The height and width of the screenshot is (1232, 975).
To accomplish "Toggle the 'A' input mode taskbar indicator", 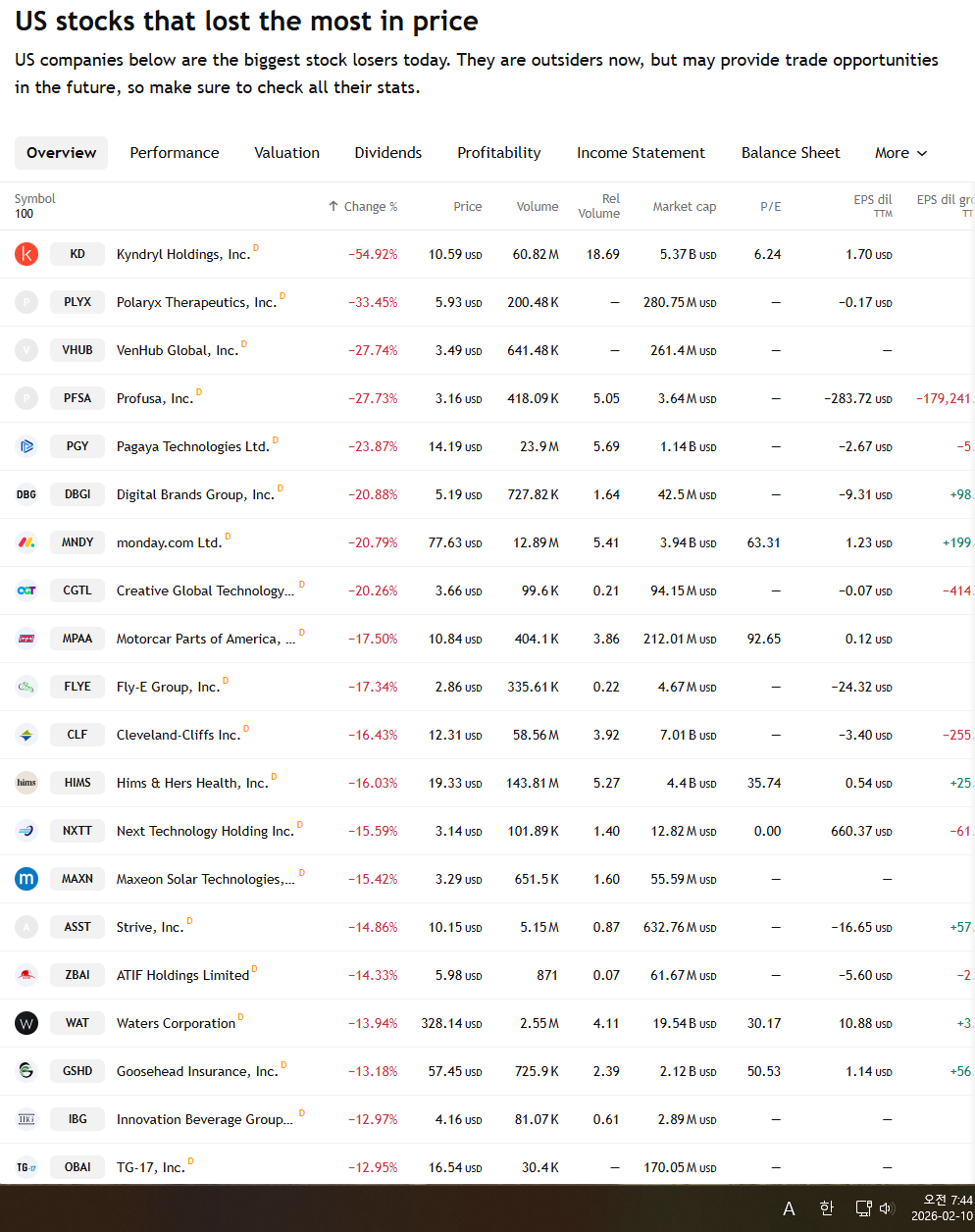I will 789,1209.
